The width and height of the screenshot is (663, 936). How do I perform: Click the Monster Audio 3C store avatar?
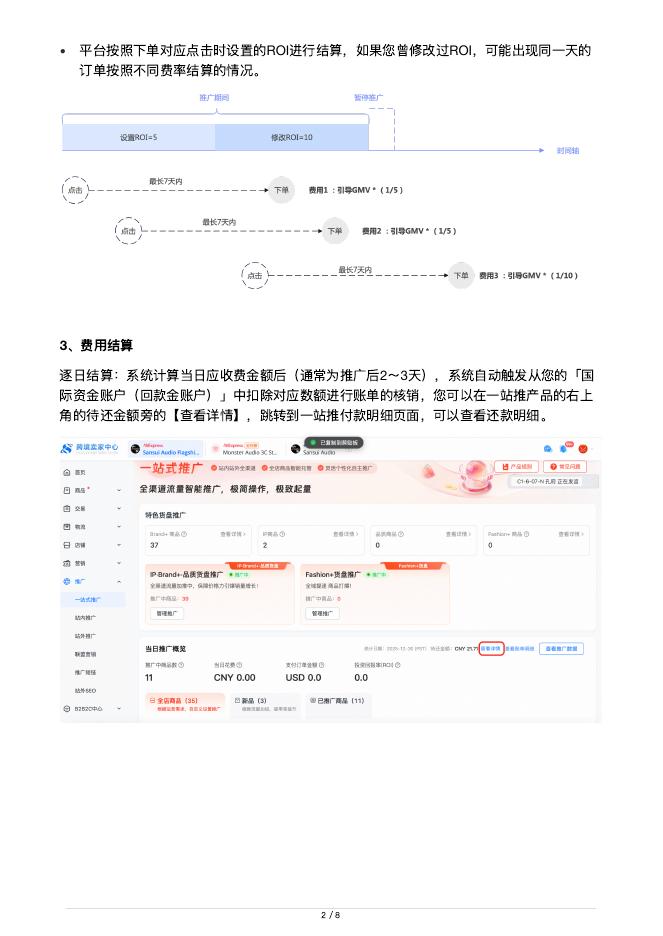click(215, 449)
